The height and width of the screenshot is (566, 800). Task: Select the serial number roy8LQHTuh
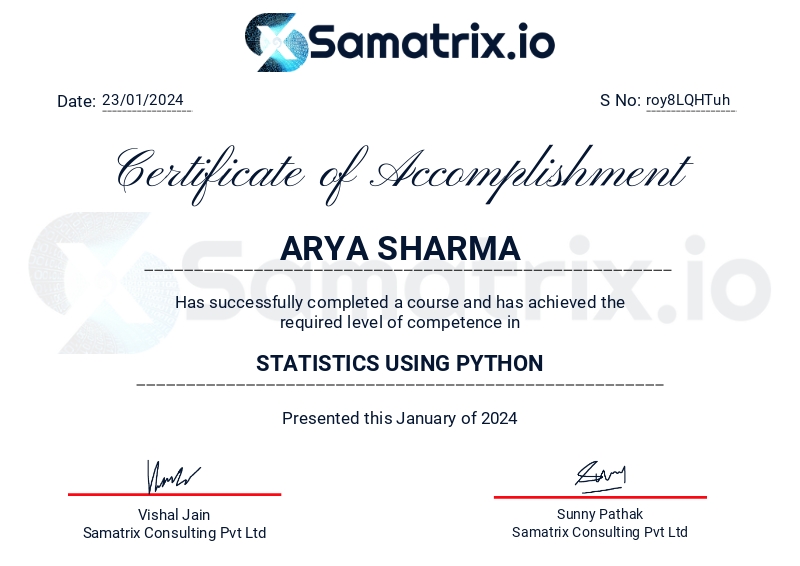(688, 100)
